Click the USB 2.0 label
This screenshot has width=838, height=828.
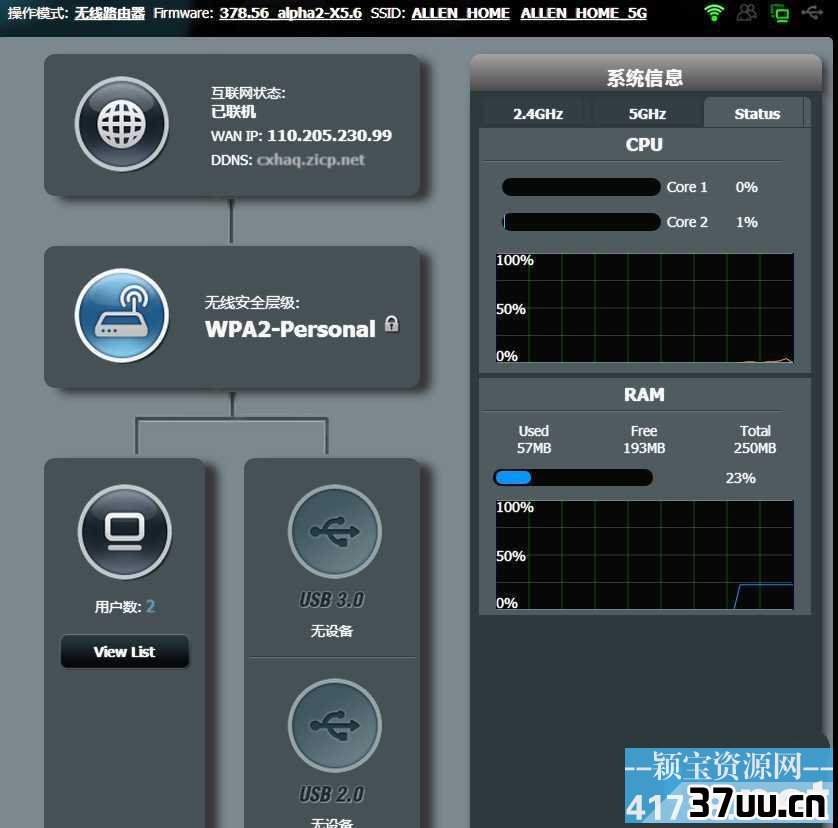click(x=332, y=794)
